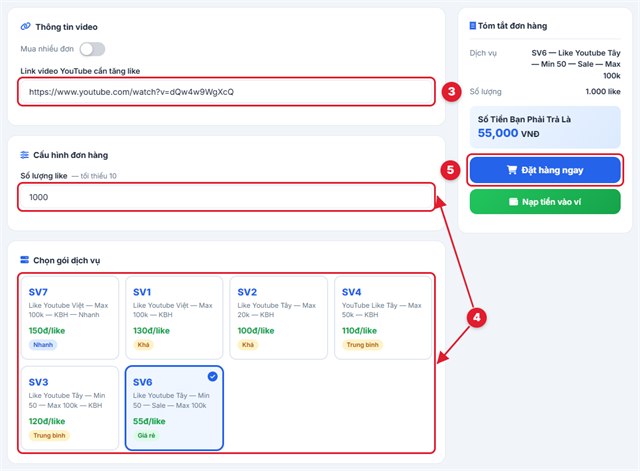Click the "Nạp tiền vào ví" button
Viewport: 640px width, 471px height.
pos(545,202)
